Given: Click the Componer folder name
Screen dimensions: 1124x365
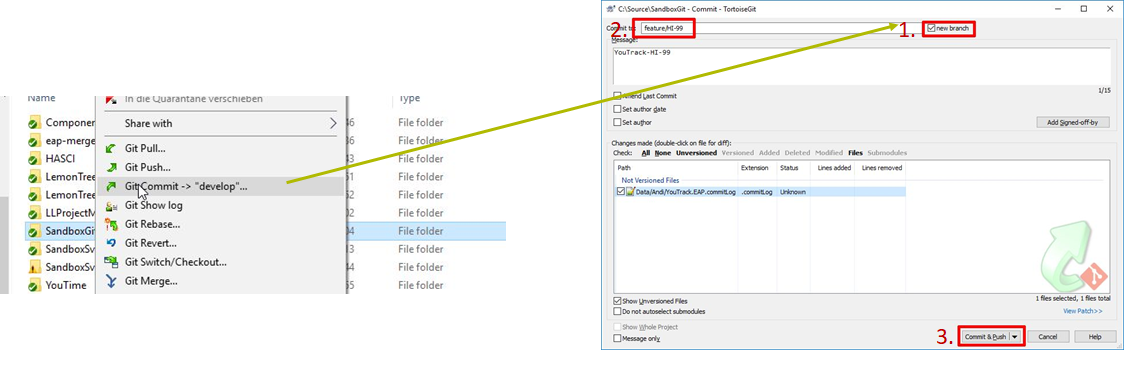Looking at the screenshot, I should (70, 123).
